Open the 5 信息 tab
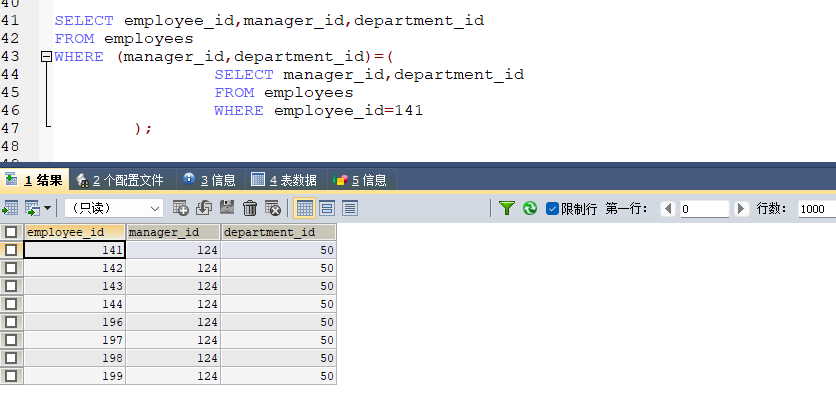Viewport: 836px width, 397px height. click(x=360, y=180)
